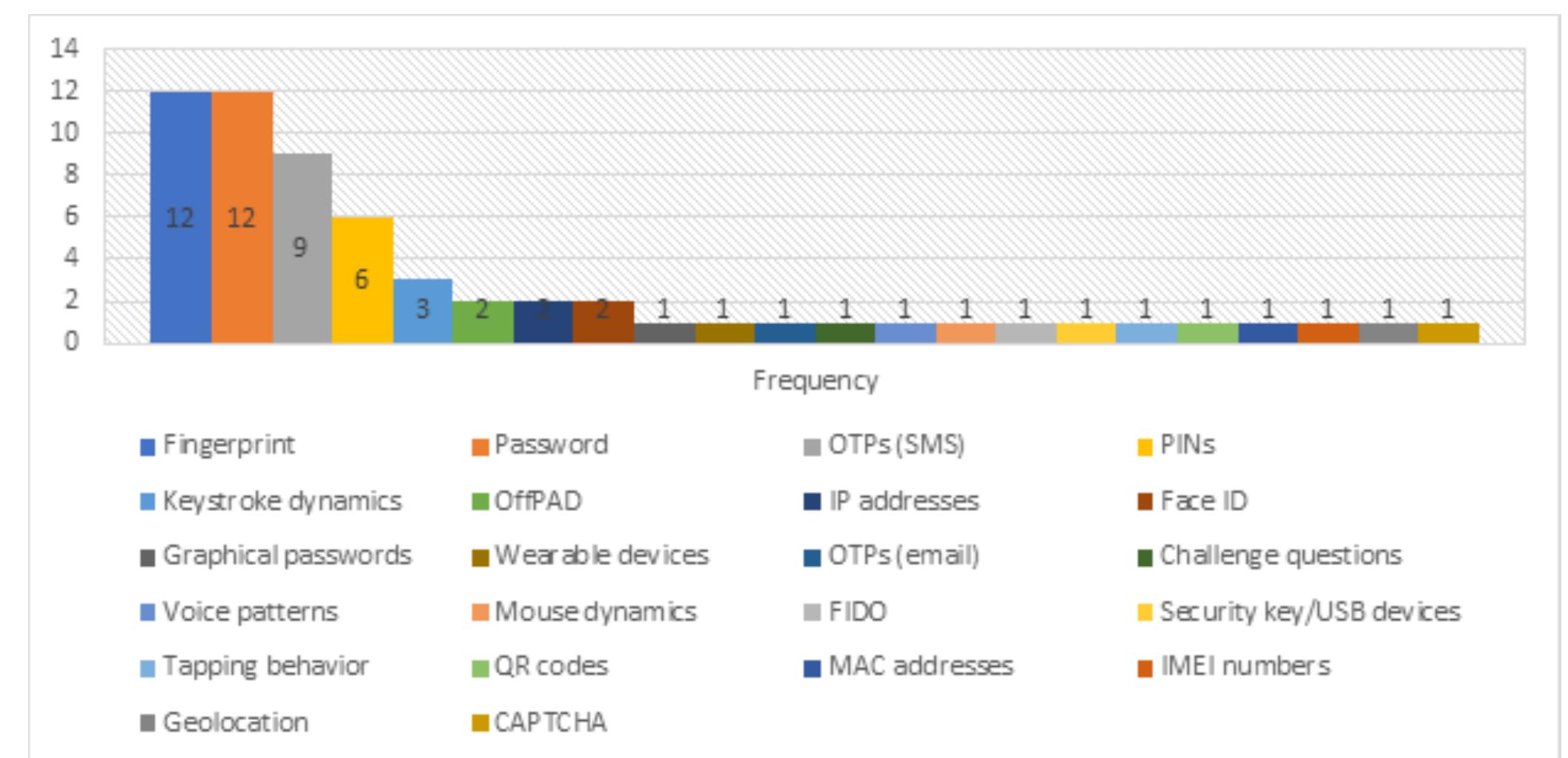Viewport: 1568px width, 758px height.
Task: Click the gray bar labeled 9
Action: tap(302, 248)
